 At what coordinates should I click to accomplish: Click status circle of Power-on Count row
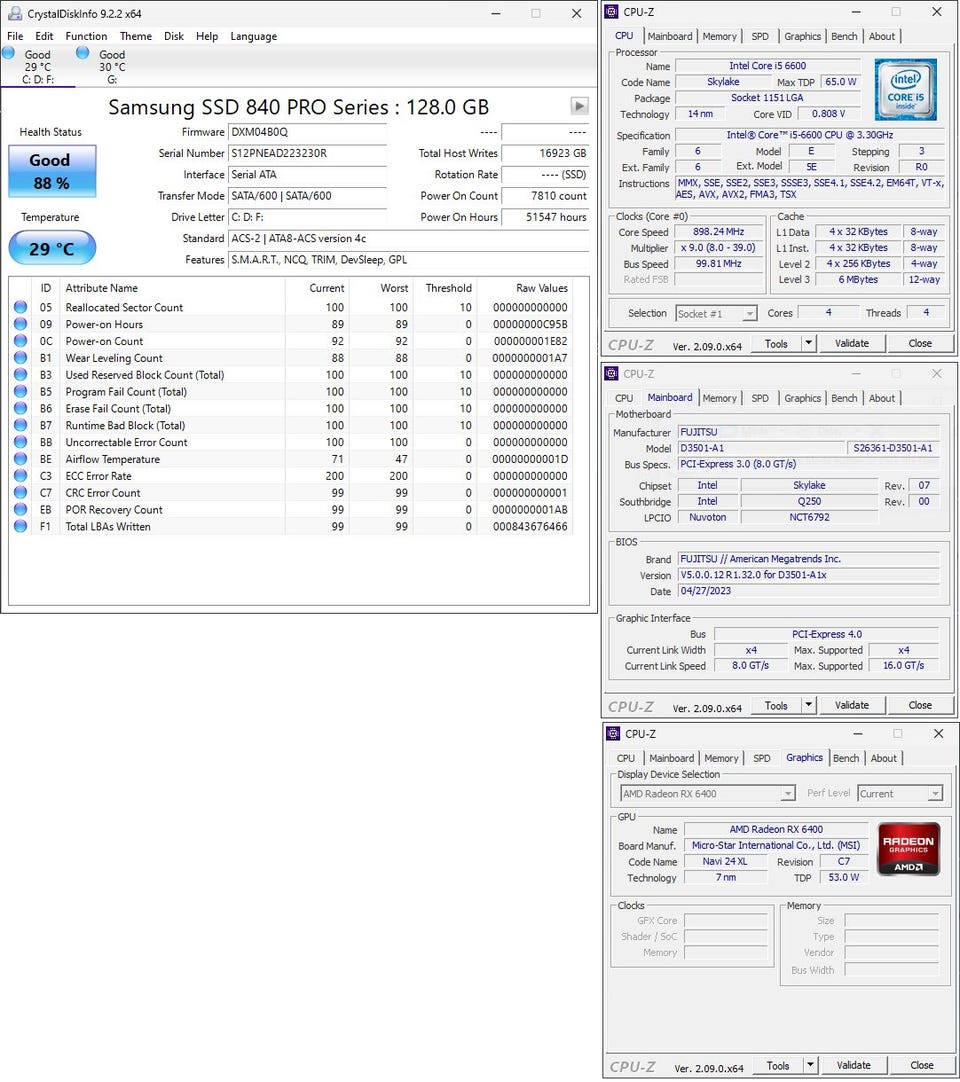tap(21, 341)
